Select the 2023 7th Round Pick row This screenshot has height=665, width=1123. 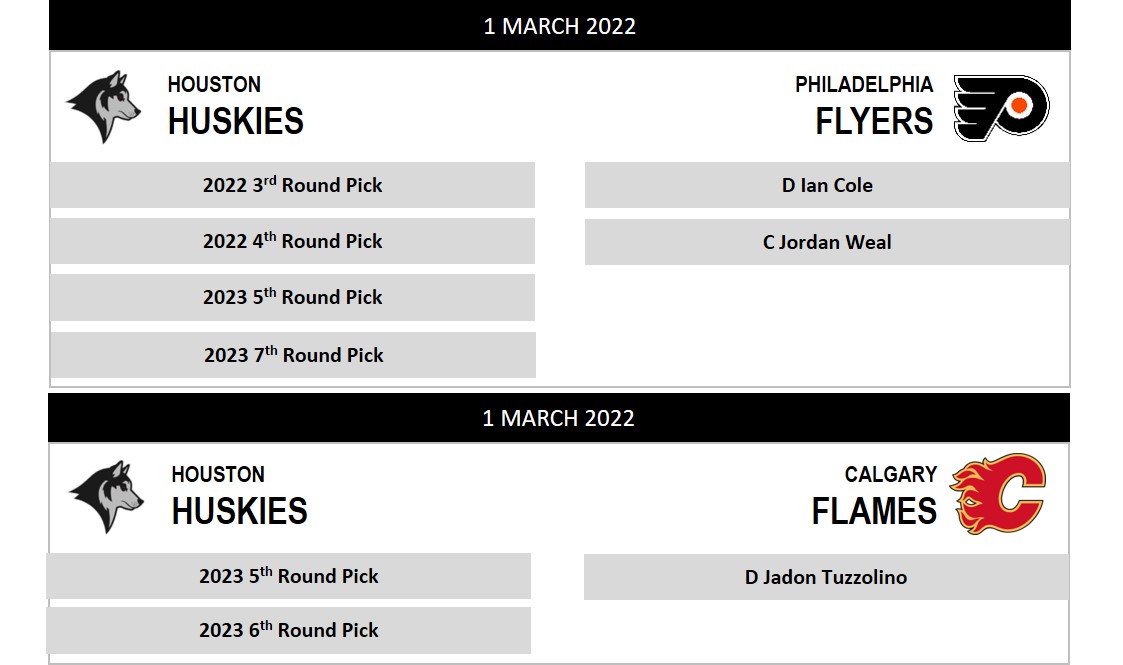pyautogui.click(x=293, y=355)
